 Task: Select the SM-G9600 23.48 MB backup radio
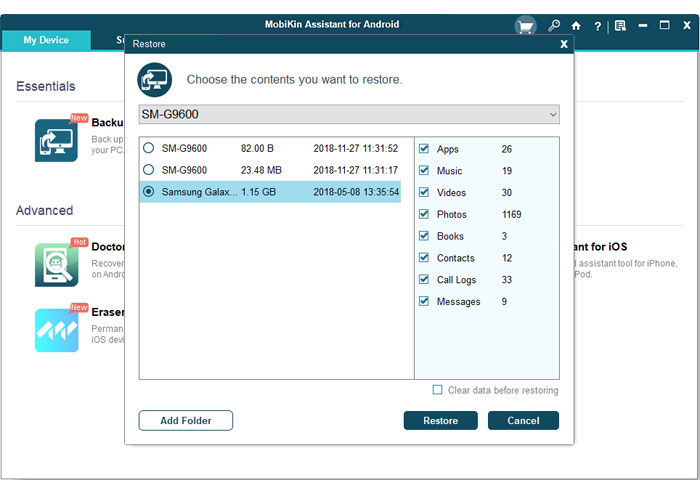[149, 170]
